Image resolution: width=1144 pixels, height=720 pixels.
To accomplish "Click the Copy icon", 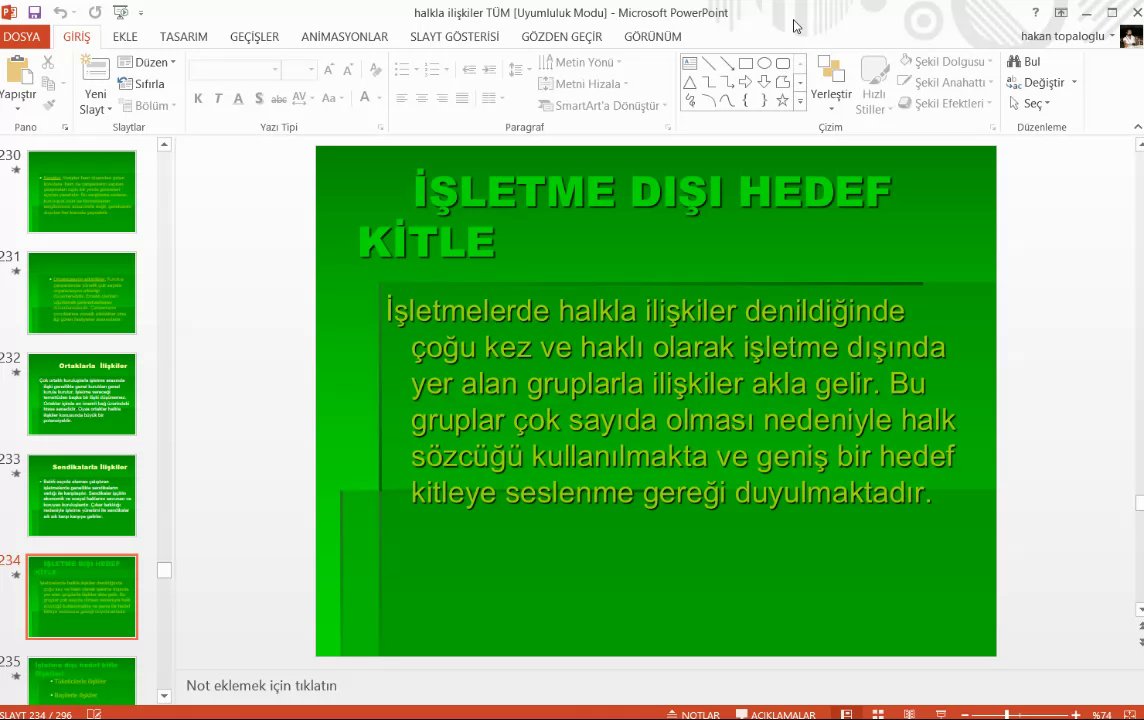I will (48, 83).
